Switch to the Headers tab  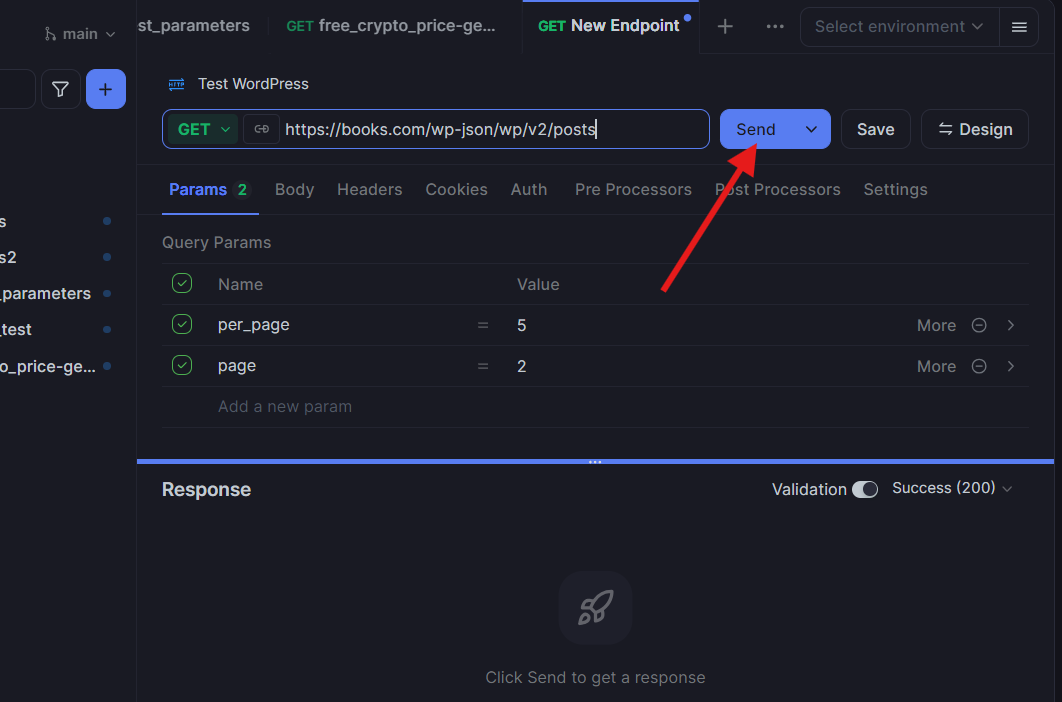(369, 189)
